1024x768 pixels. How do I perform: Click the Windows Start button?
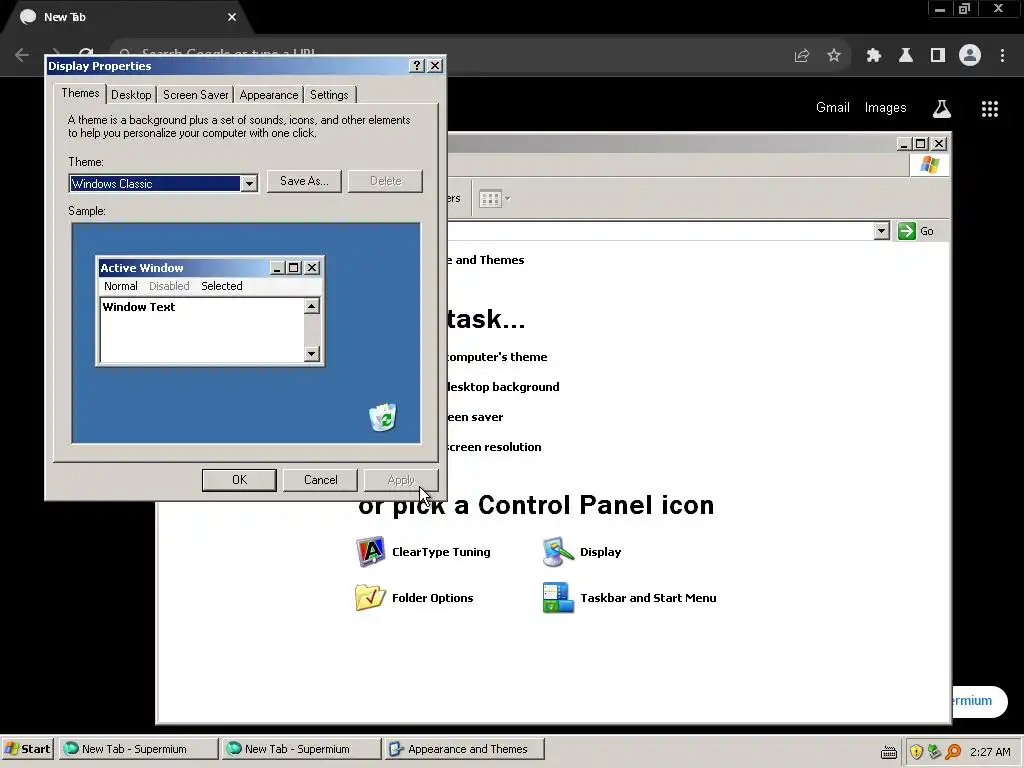click(x=28, y=749)
